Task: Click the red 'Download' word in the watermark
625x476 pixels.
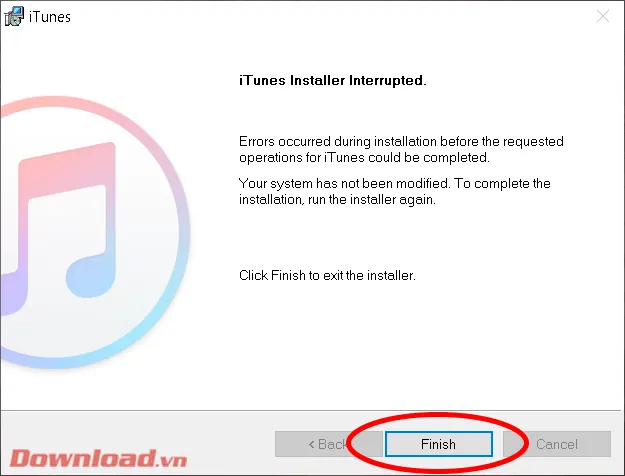Action: point(83,458)
